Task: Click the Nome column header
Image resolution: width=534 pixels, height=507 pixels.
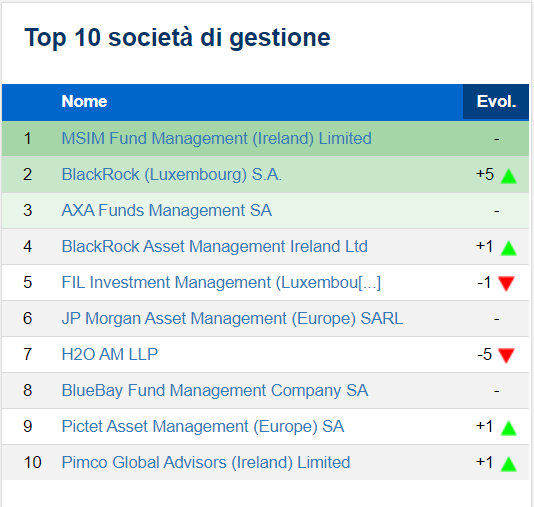Action: click(84, 101)
